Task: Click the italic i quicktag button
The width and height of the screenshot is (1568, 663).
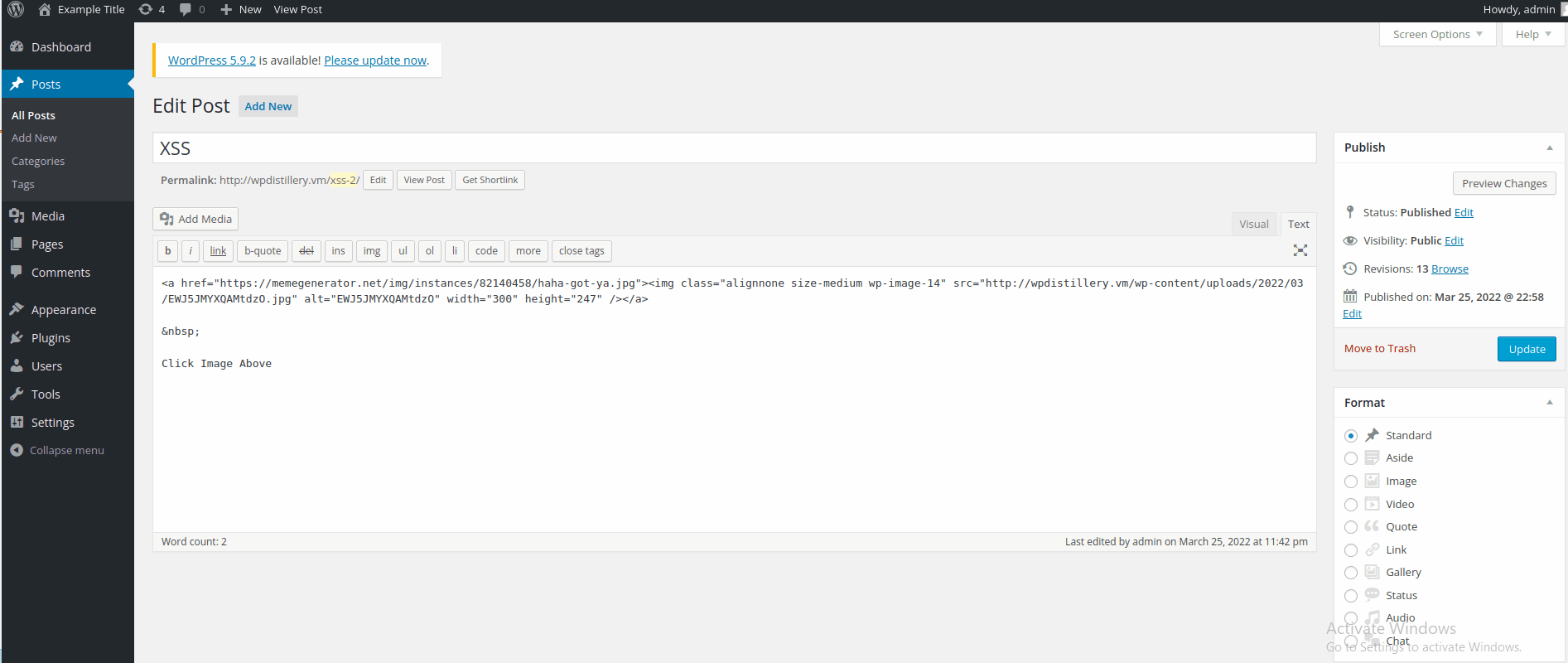Action: click(191, 251)
